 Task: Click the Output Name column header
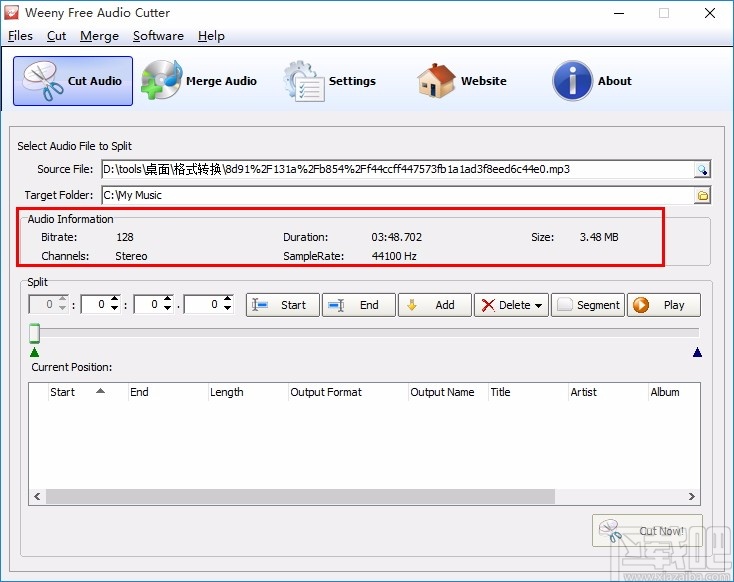tap(448, 392)
